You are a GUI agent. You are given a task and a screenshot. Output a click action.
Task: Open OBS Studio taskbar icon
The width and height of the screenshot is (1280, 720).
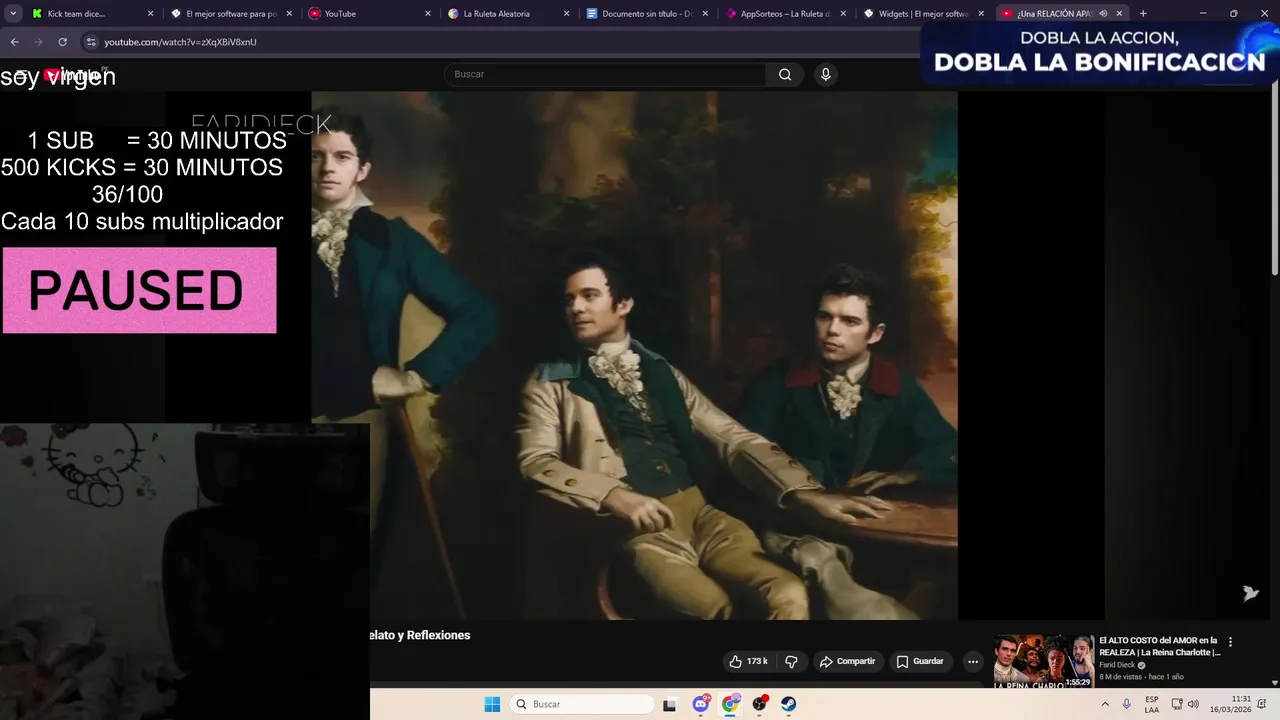(x=760, y=704)
